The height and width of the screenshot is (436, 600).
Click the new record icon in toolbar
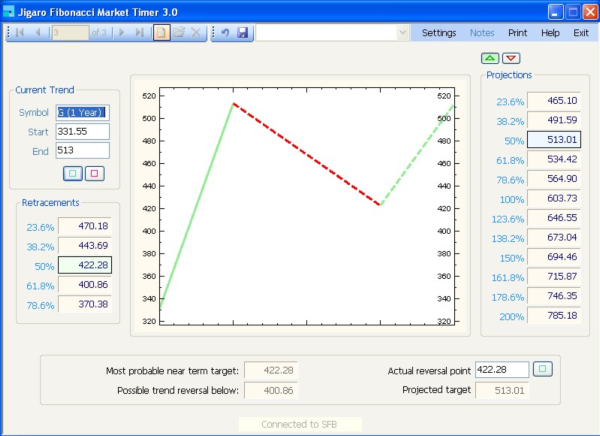(x=161, y=33)
